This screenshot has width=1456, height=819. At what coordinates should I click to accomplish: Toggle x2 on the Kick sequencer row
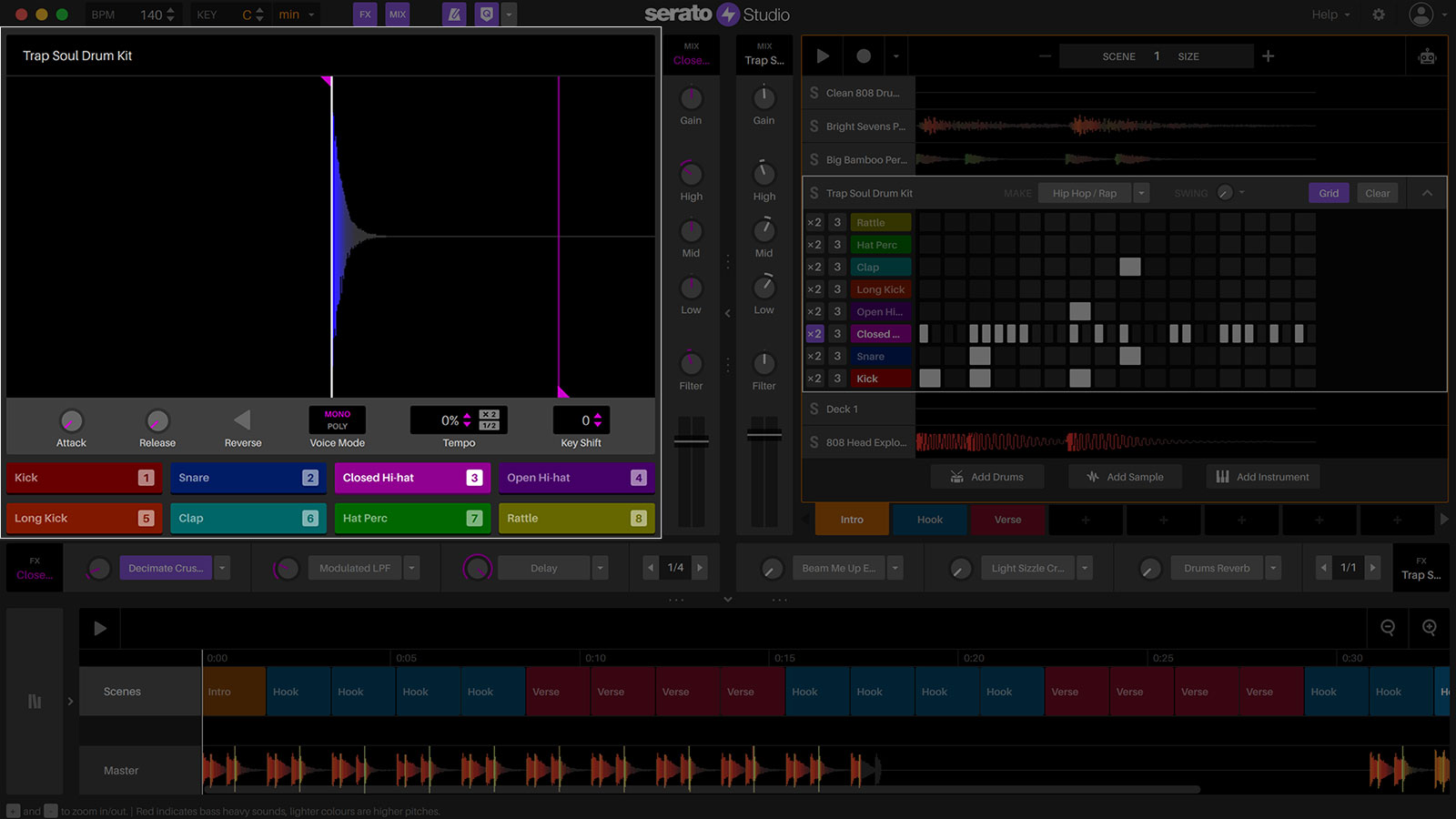coord(814,379)
